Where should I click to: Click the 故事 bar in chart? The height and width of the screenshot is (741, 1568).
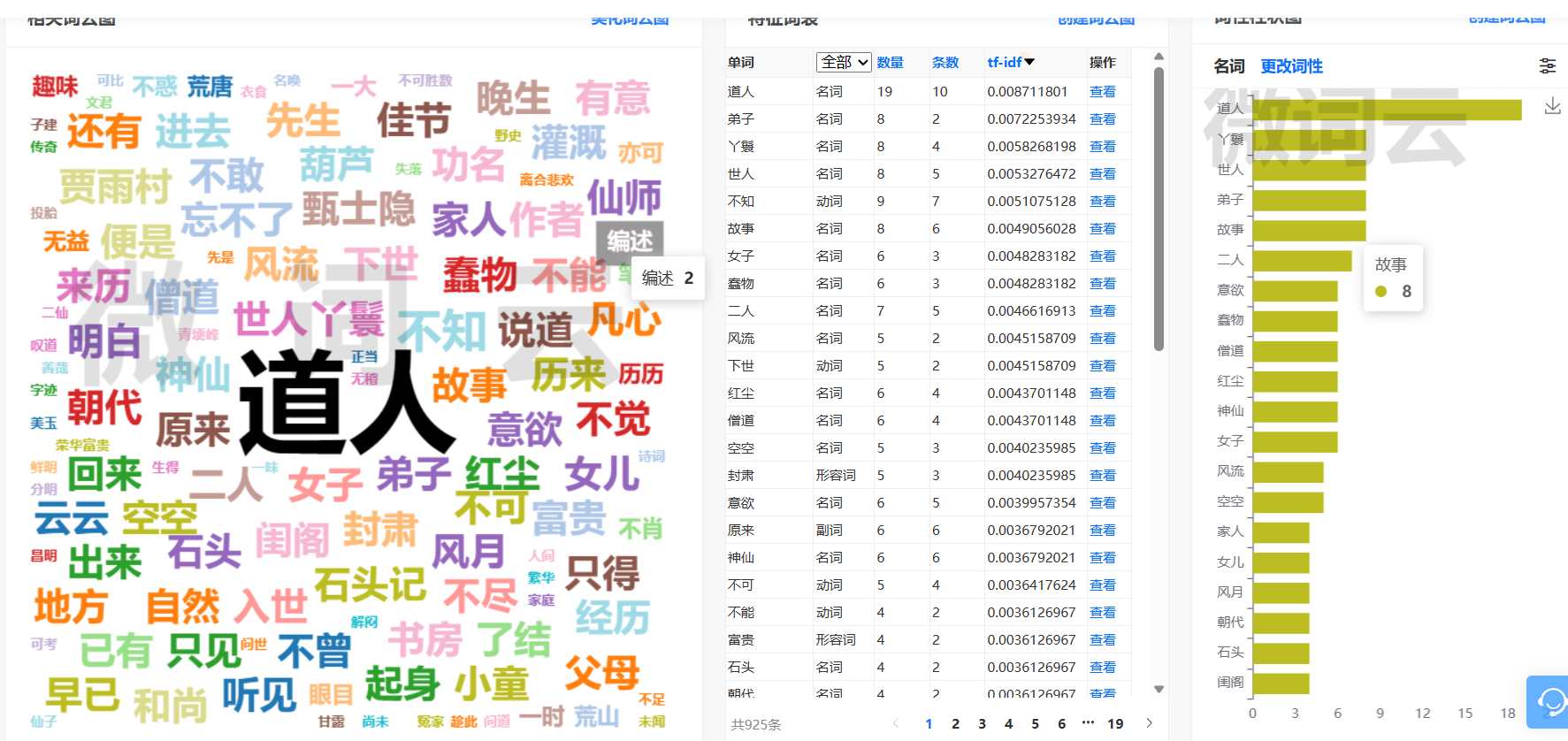1310,231
